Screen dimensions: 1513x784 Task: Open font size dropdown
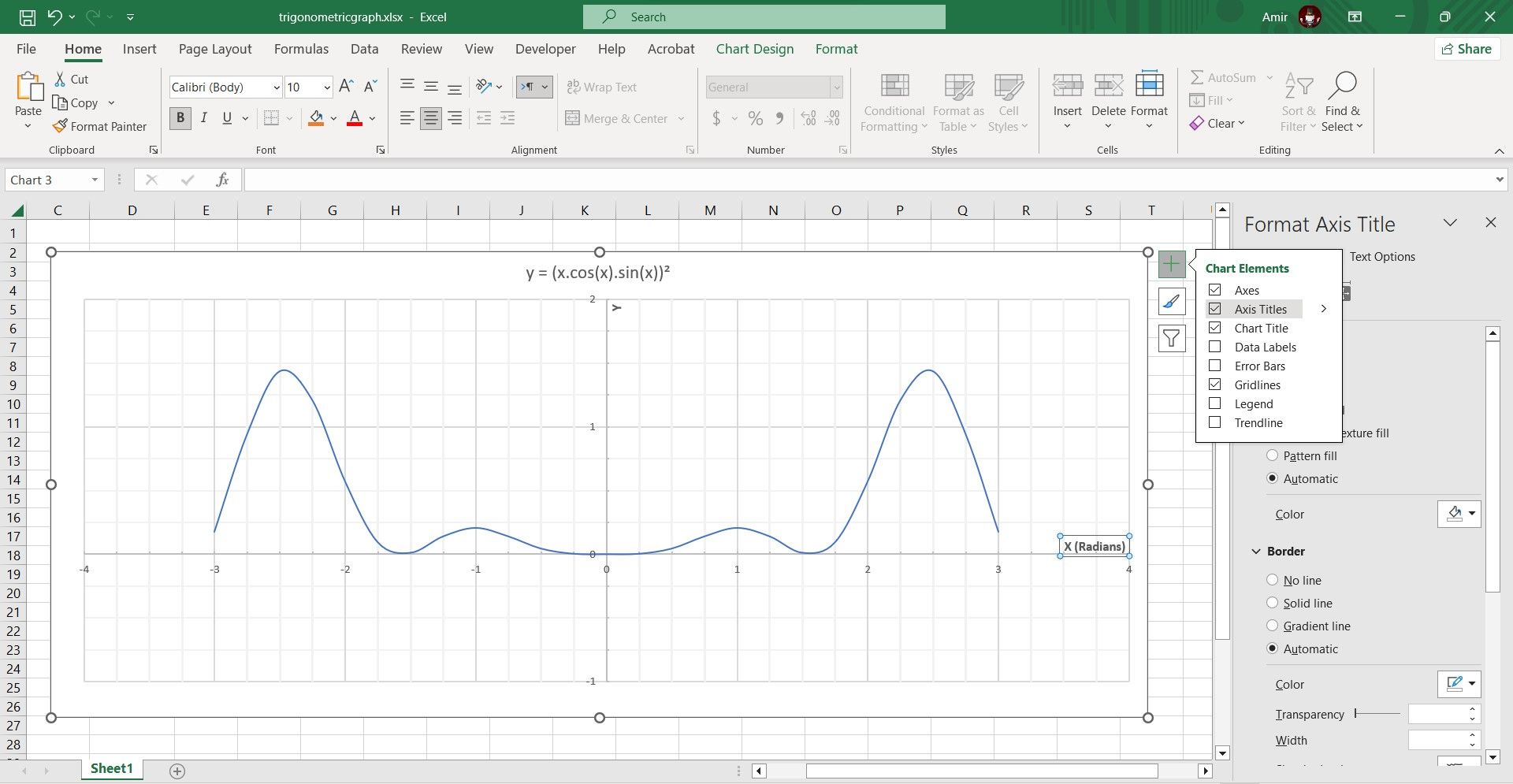[x=327, y=87]
